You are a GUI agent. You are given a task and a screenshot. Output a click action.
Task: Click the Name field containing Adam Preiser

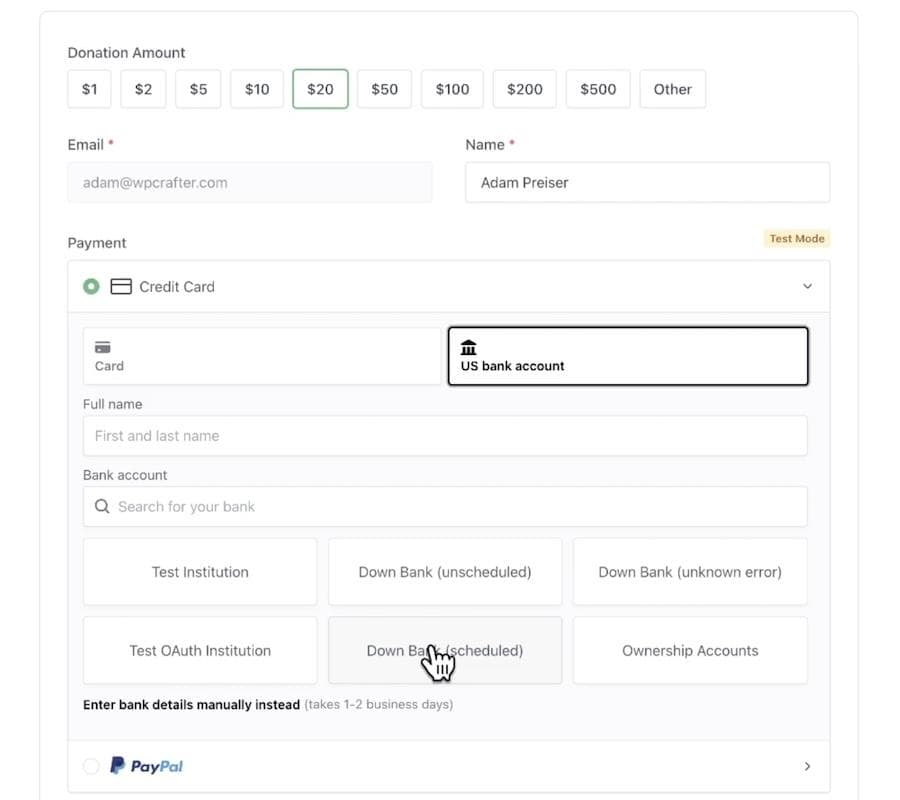click(x=647, y=183)
